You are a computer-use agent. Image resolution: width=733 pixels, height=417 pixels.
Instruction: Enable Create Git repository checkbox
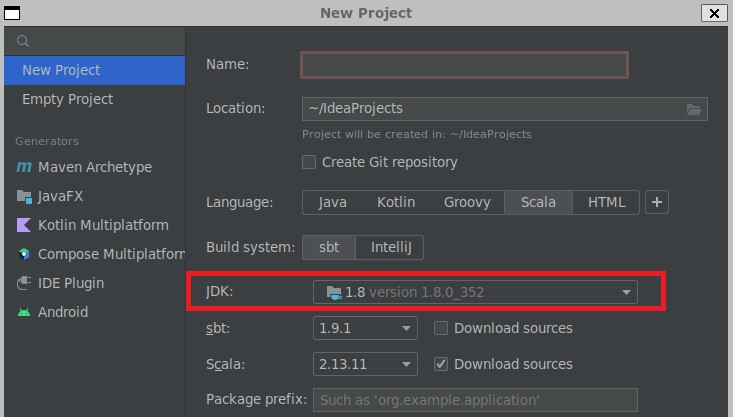click(309, 162)
